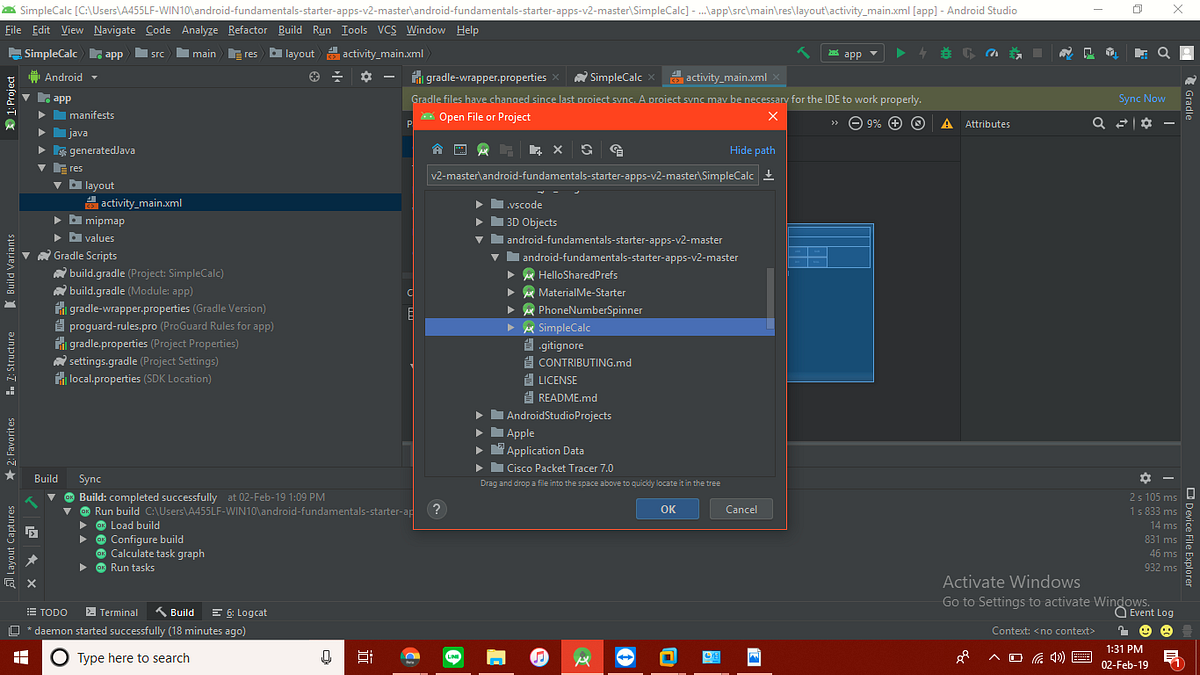Viewport: 1200px width, 675px height.
Task: Debug the app using the bug icon
Action: coord(945,53)
